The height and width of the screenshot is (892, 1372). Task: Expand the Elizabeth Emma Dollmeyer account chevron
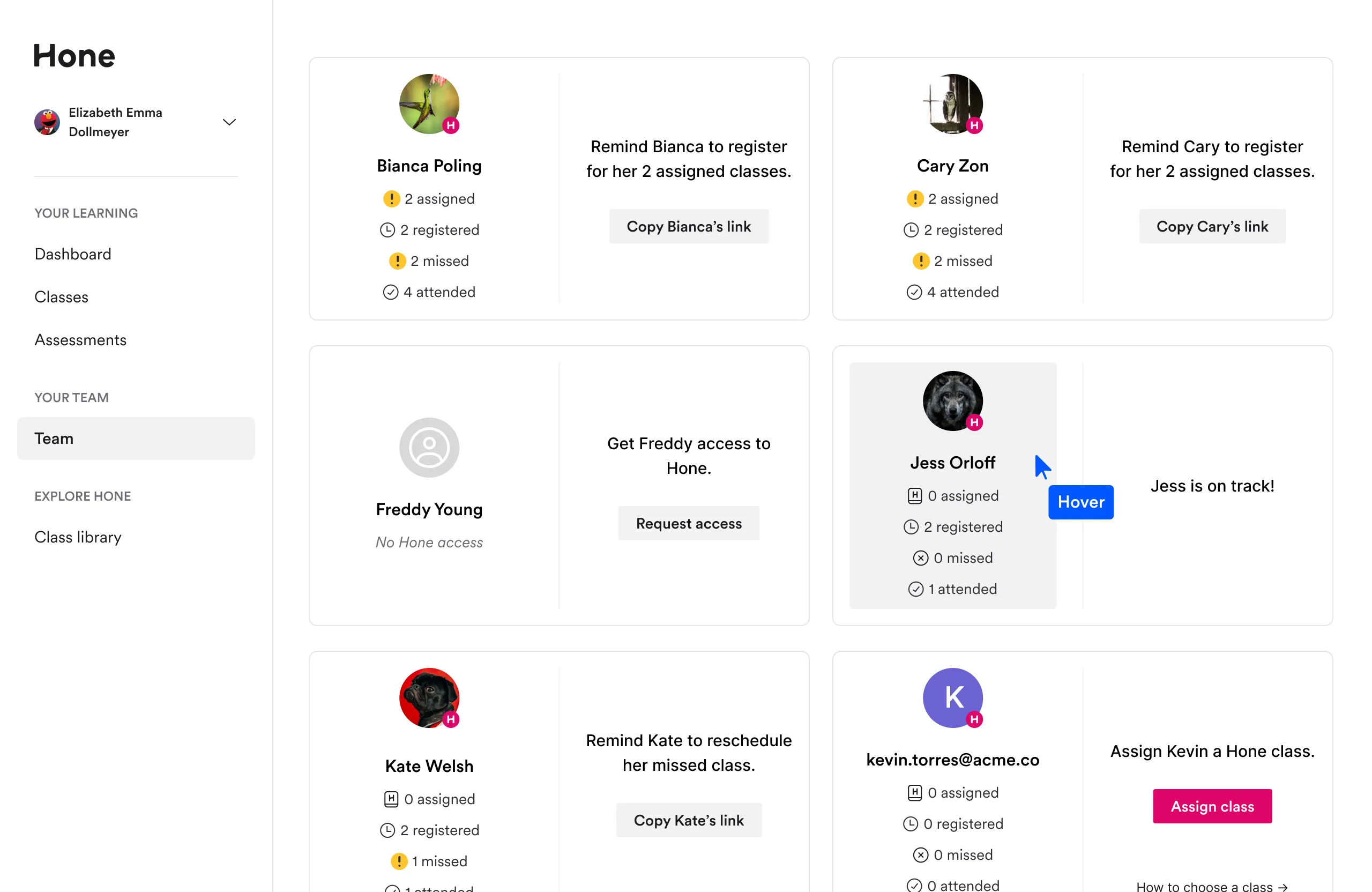click(x=229, y=122)
